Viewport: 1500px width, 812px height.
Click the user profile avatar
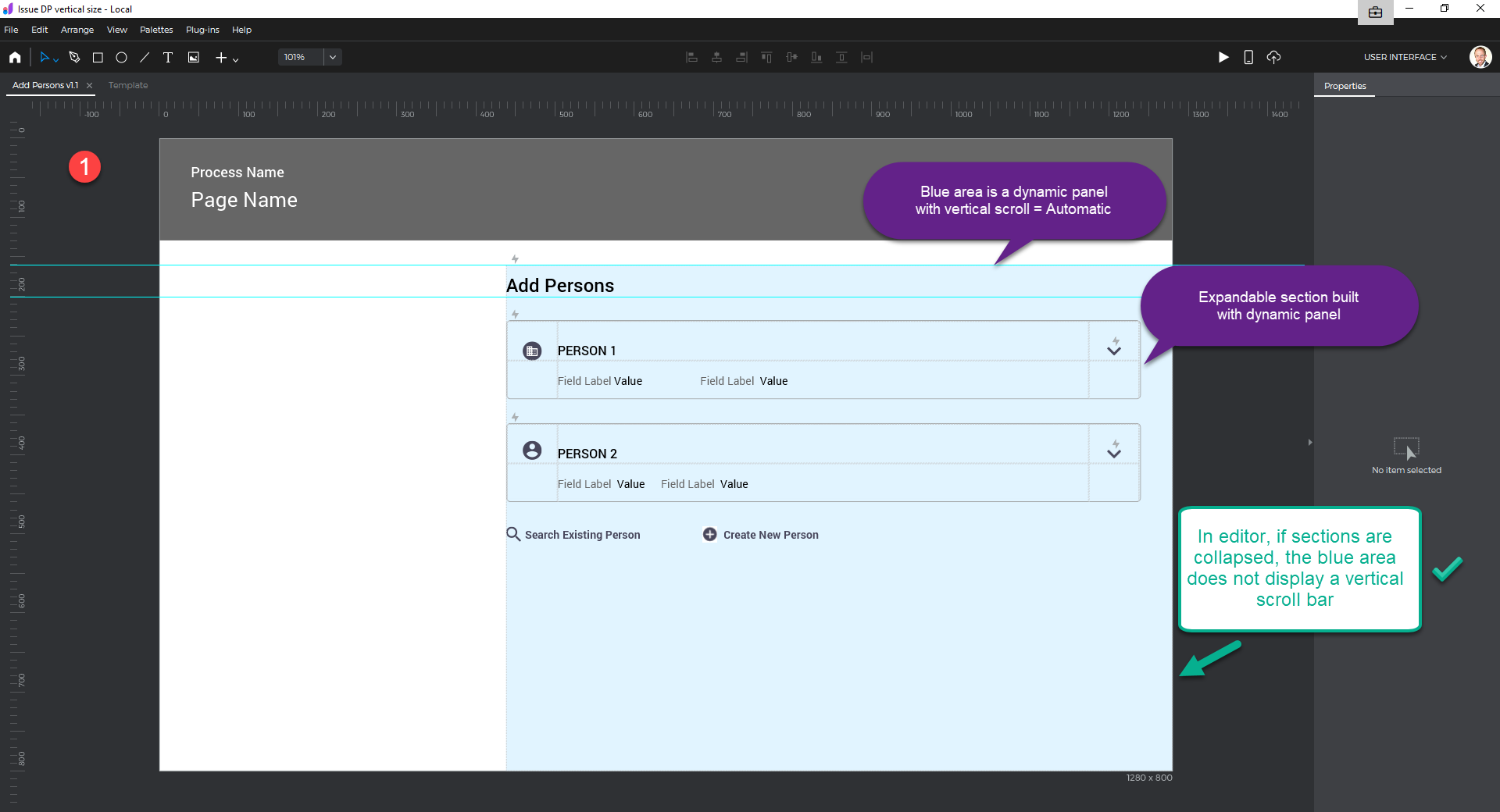[x=1480, y=57]
